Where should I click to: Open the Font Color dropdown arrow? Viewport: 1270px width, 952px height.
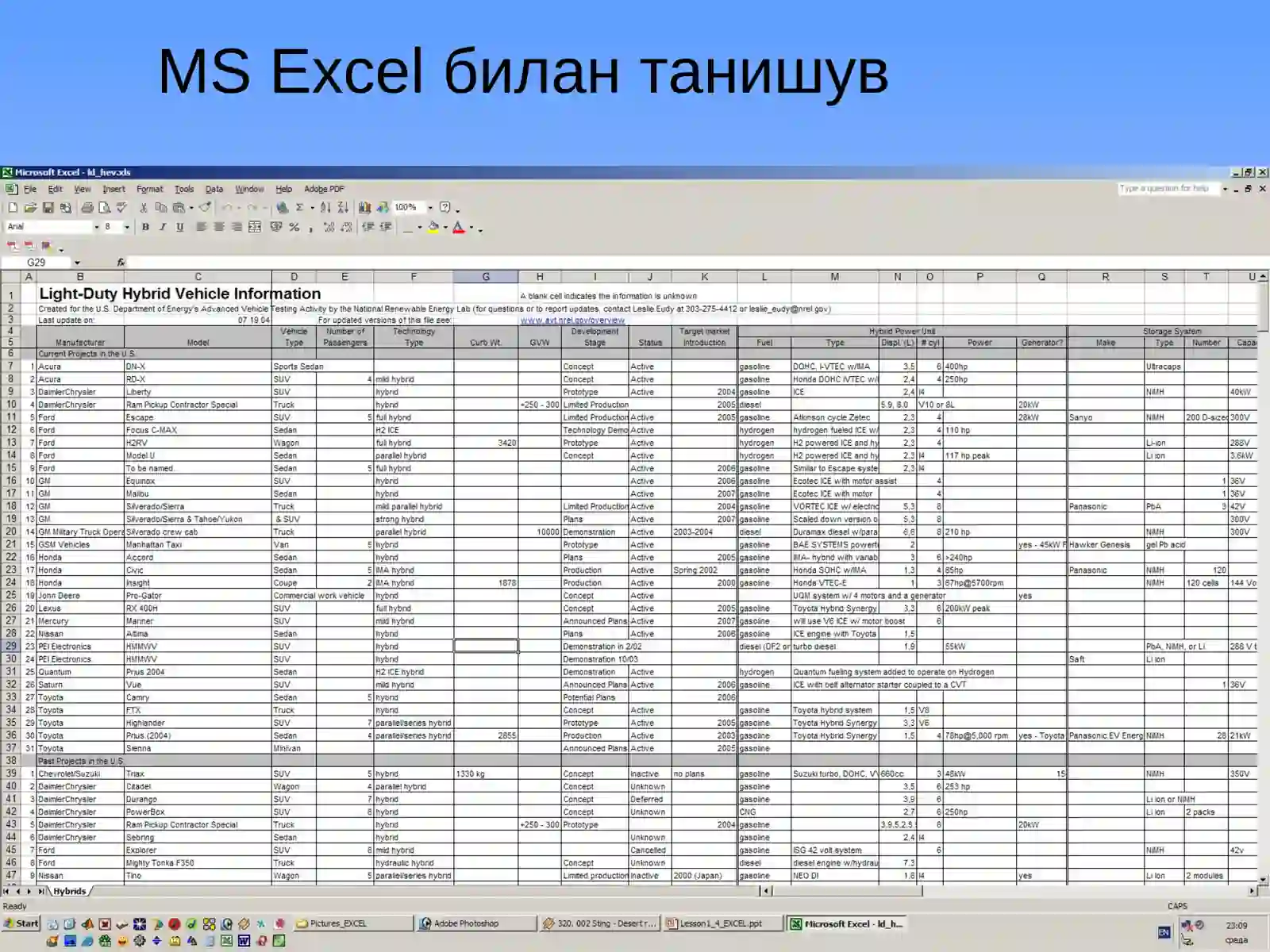(x=471, y=228)
